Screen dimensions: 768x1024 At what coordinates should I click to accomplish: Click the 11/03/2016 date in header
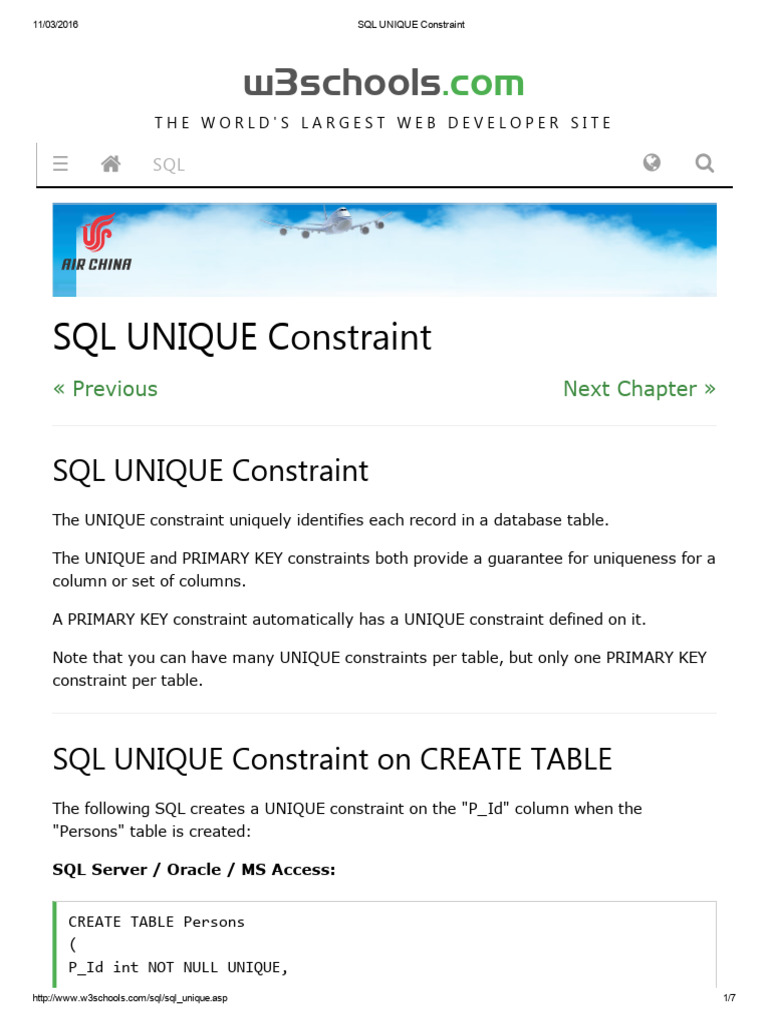click(55, 25)
